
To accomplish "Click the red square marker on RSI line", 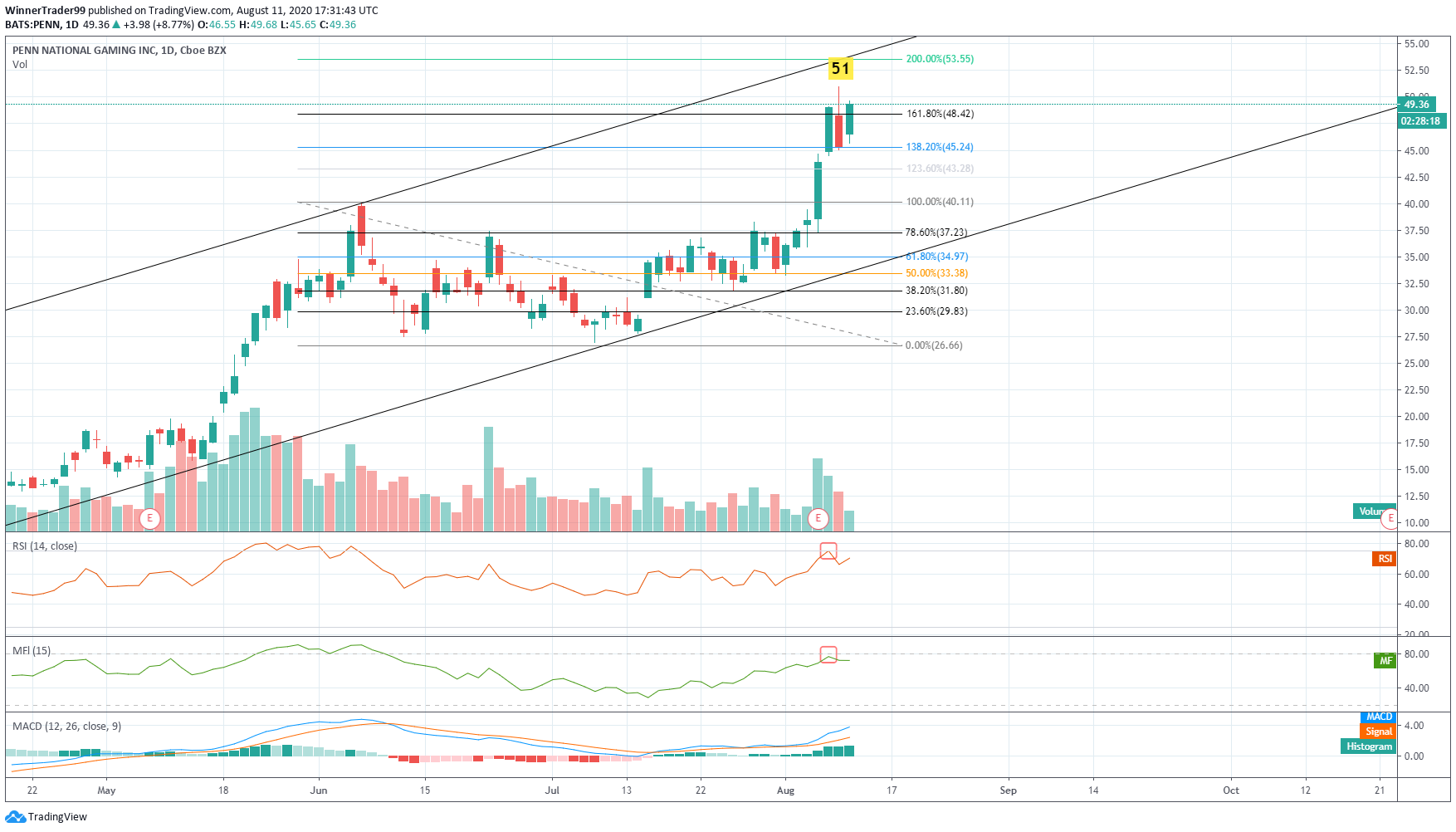I will 828,551.
